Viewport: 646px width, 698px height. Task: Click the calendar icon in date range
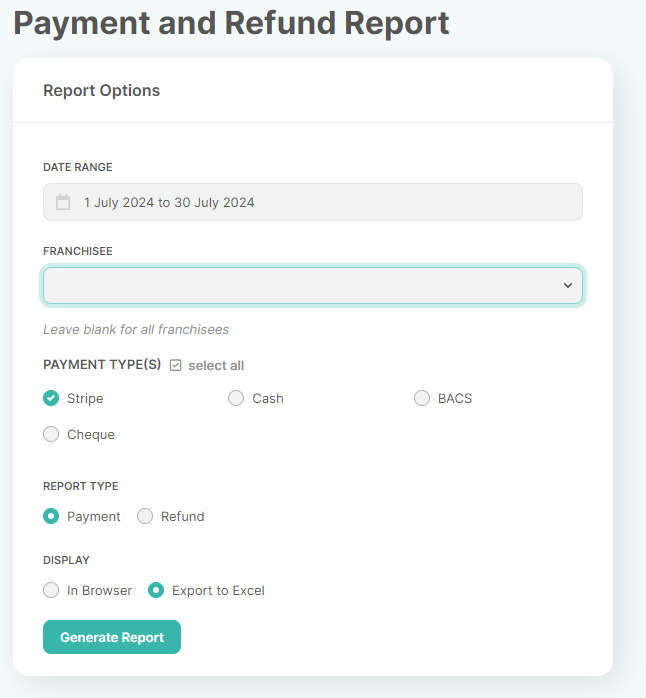pyautogui.click(x=63, y=202)
